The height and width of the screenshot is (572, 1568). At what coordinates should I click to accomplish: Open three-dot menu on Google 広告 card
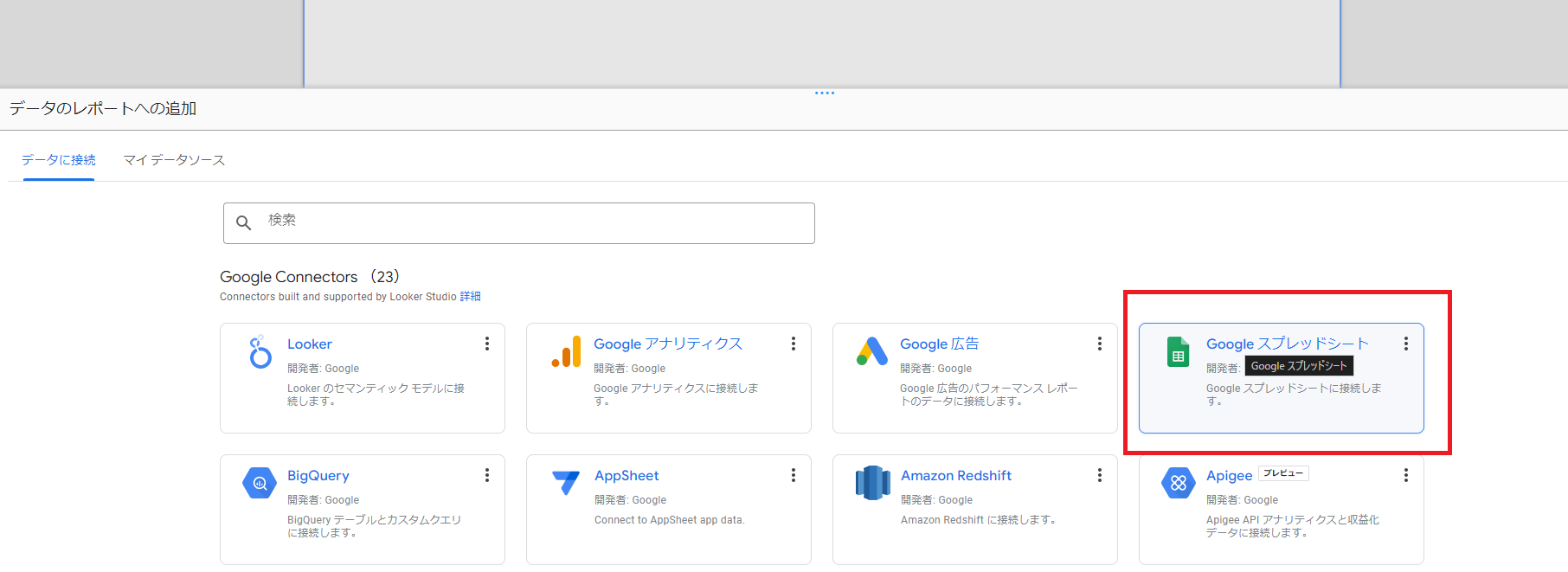pyautogui.click(x=1100, y=344)
